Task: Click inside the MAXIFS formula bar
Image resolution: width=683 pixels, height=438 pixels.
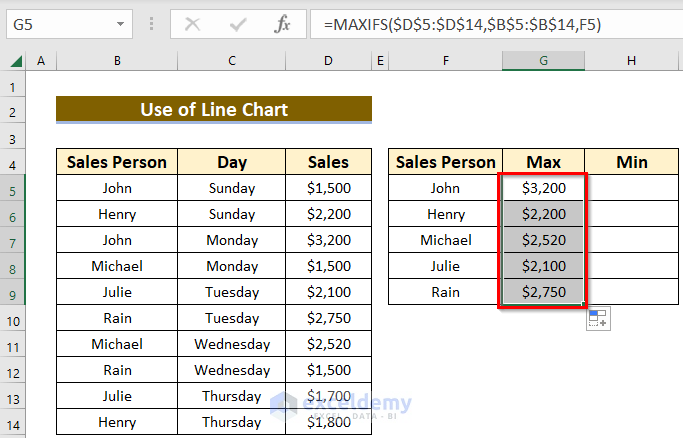Action: pyautogui.click(x=490, y=24)
